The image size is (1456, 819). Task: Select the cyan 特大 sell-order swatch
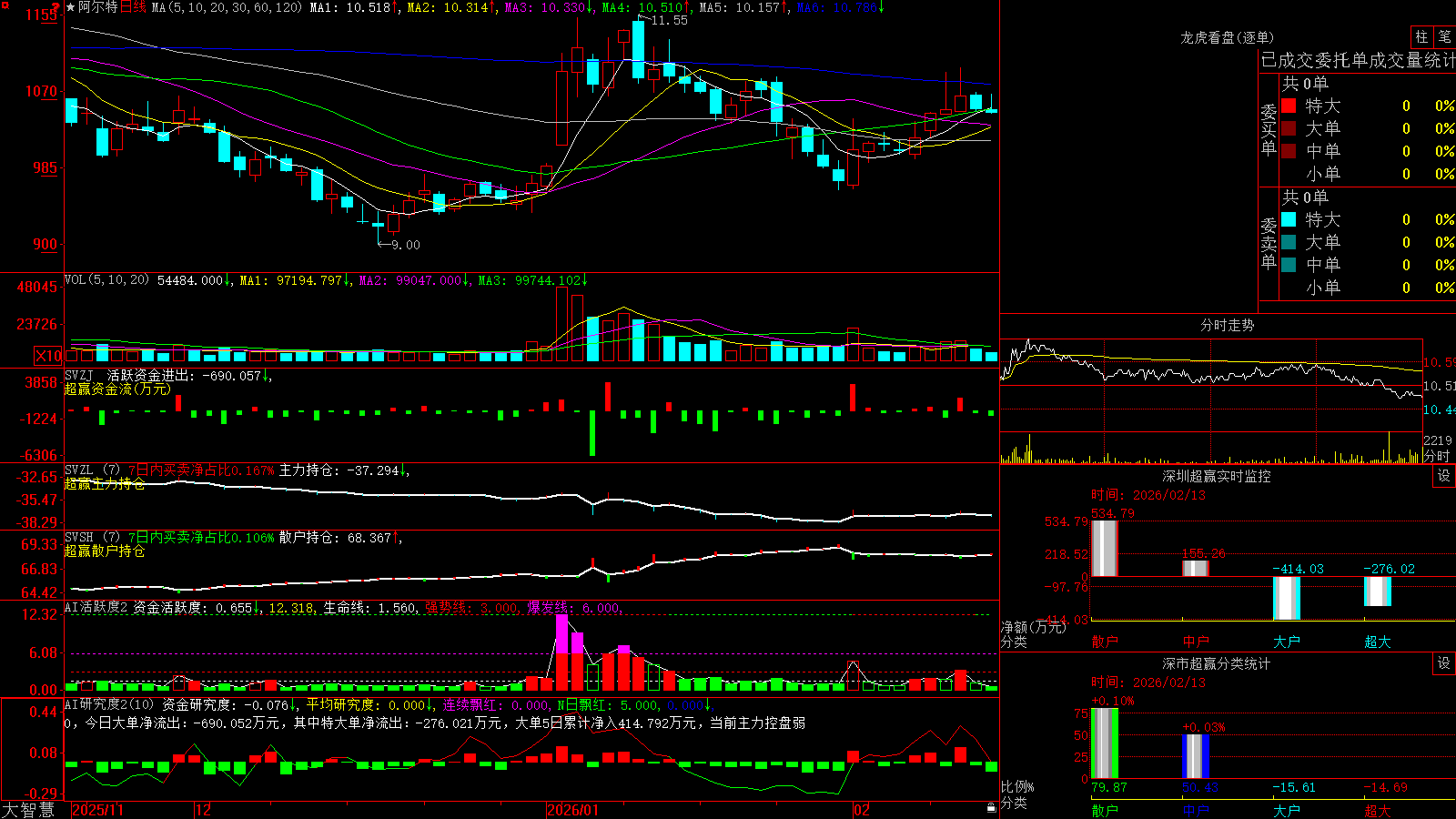pos(1289,219)
